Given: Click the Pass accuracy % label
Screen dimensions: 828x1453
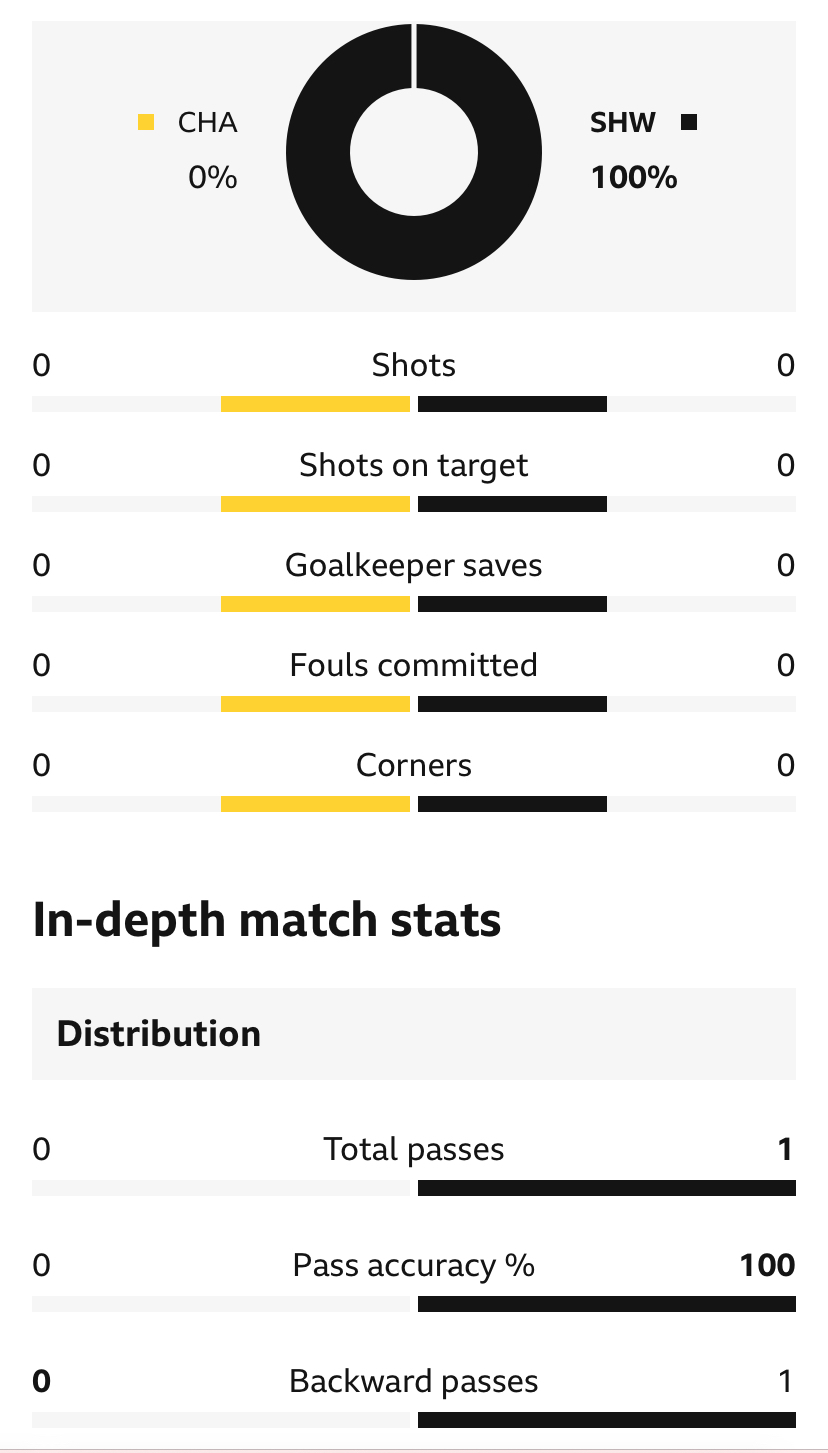Looking at the screenshot, I should click(x=414, y=1265).
